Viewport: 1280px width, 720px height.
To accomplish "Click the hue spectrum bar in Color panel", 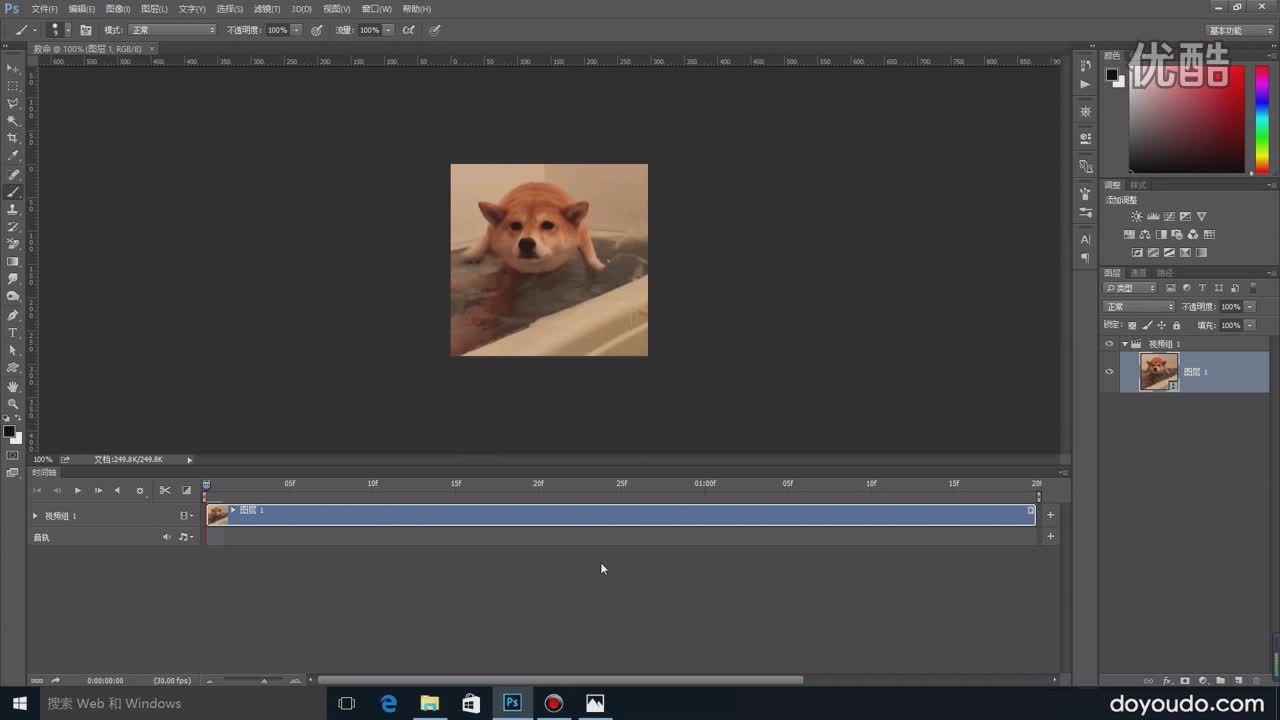I will point(1262,119).
